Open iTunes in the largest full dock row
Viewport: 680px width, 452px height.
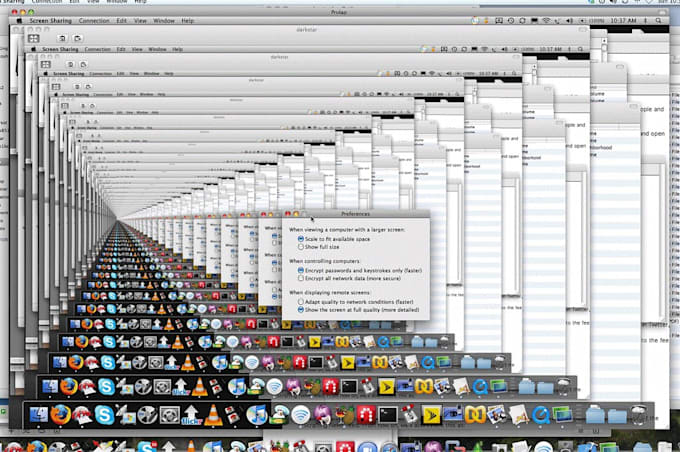[x=257, y=415]
